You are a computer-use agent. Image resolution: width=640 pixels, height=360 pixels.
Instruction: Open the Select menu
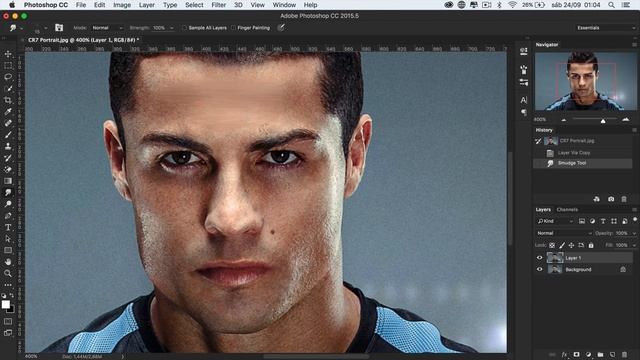(194, 5)
